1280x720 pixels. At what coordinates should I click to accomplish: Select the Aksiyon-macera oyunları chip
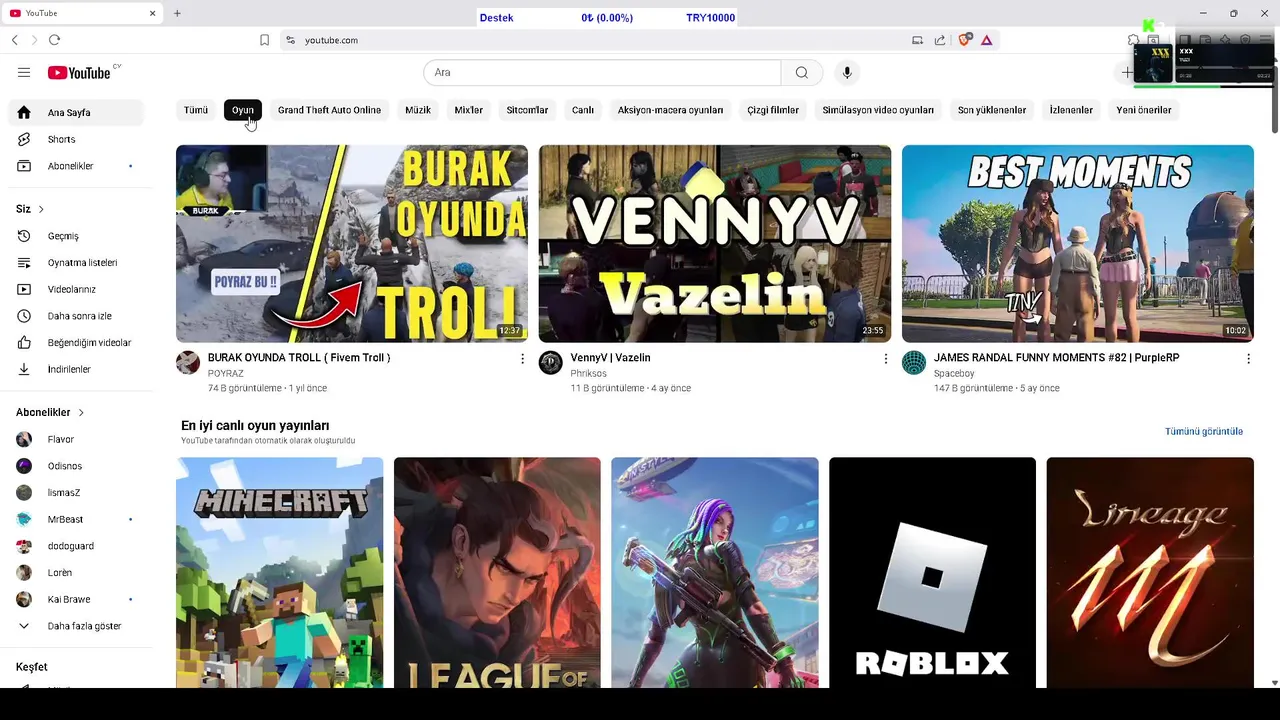(670, 110)
